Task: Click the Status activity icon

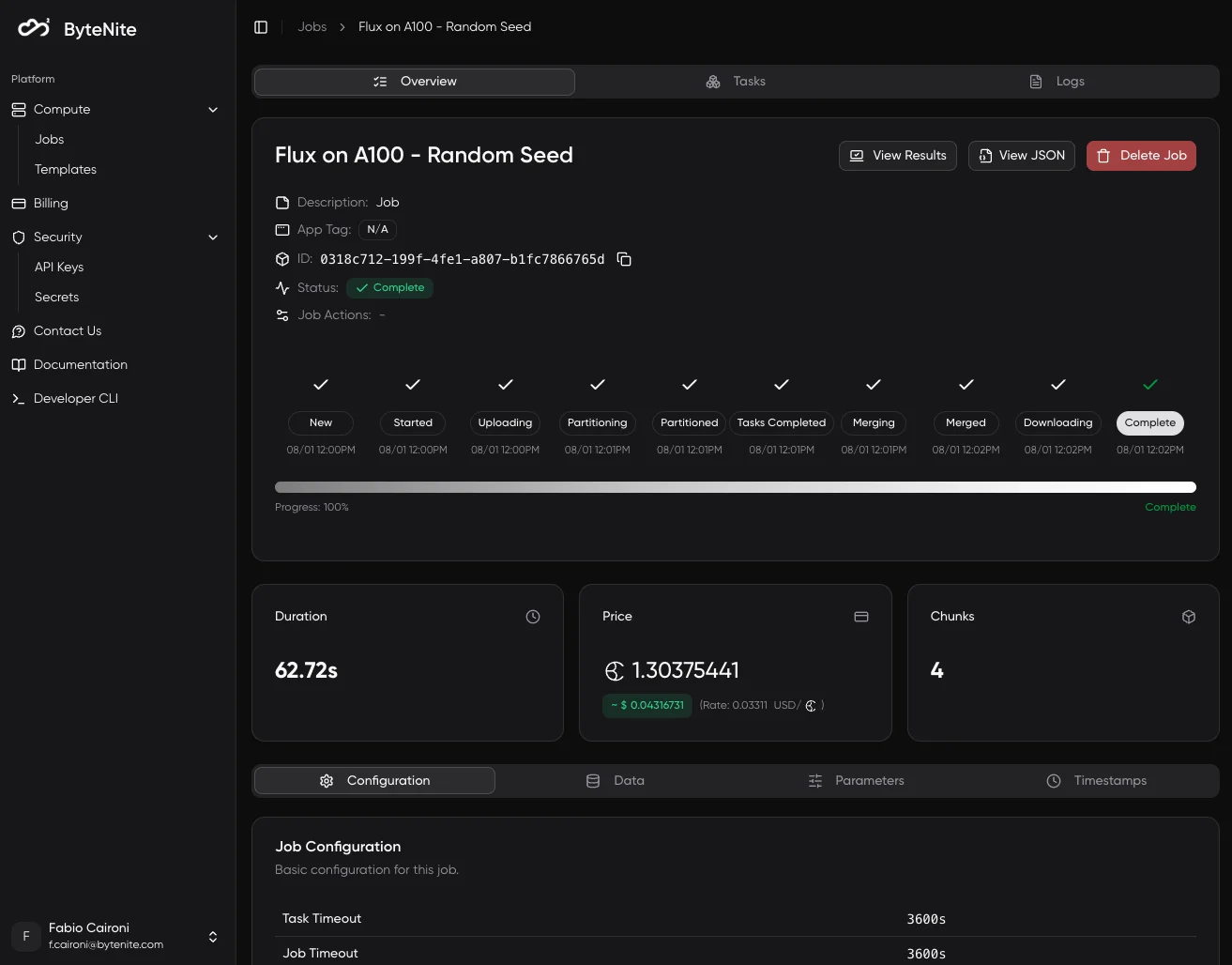Action: click(x=282, y=288)
